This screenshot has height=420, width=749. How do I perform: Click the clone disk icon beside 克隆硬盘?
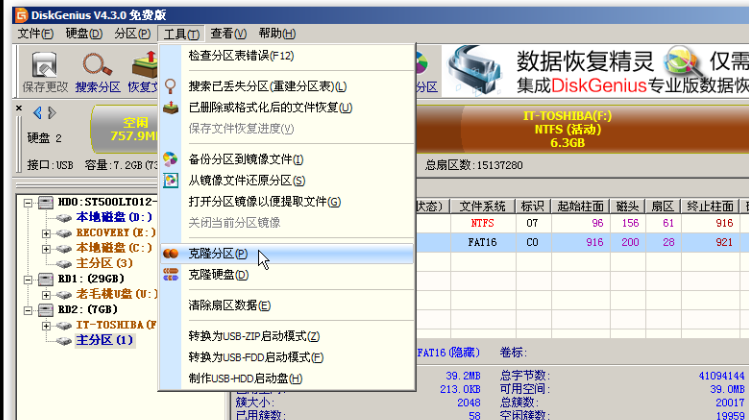(x=171, y=275)
